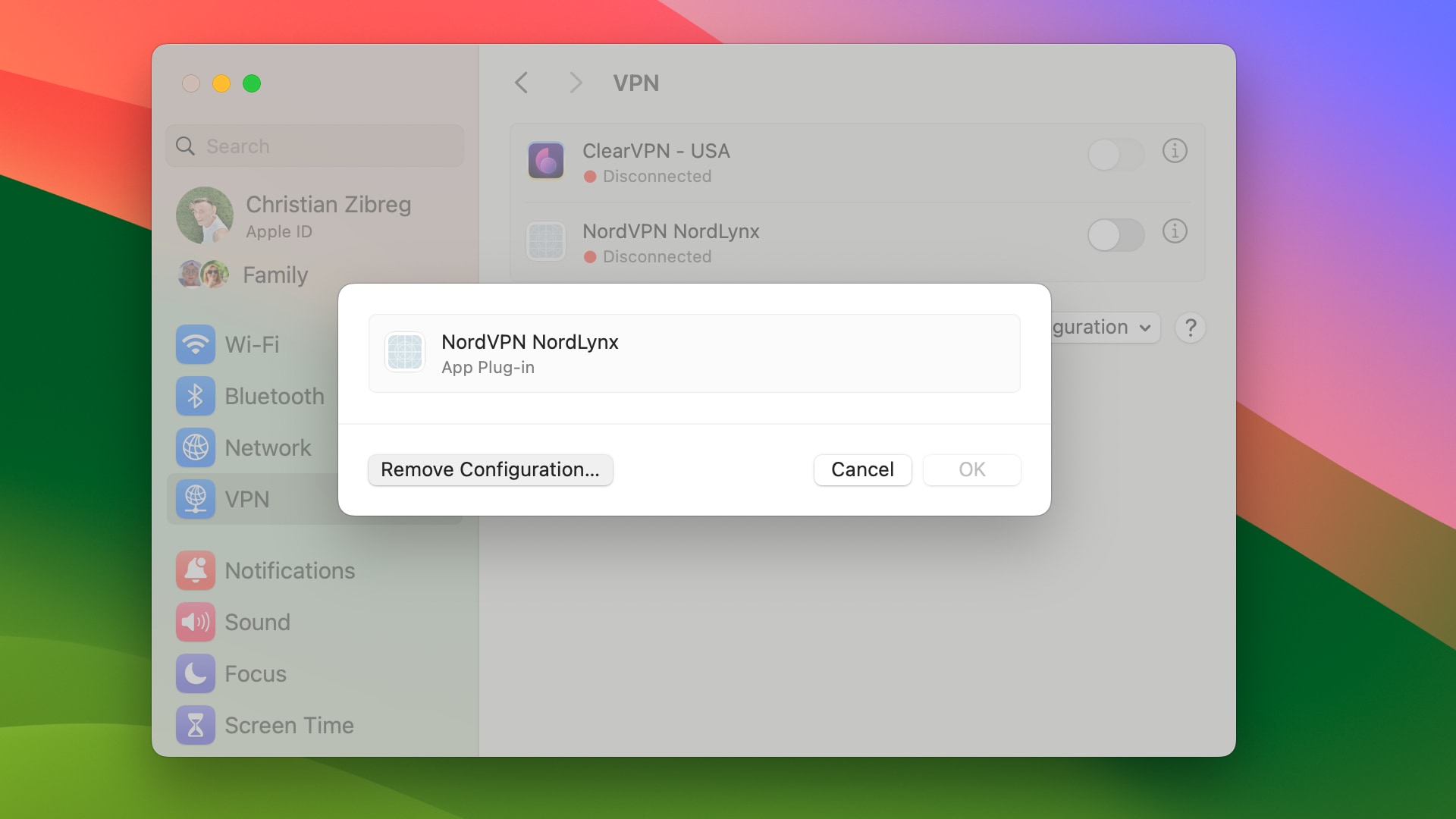Click the VPN info button for ClearVPN
Viewport: 1456px width, 819px height.
click(1175, 151)
